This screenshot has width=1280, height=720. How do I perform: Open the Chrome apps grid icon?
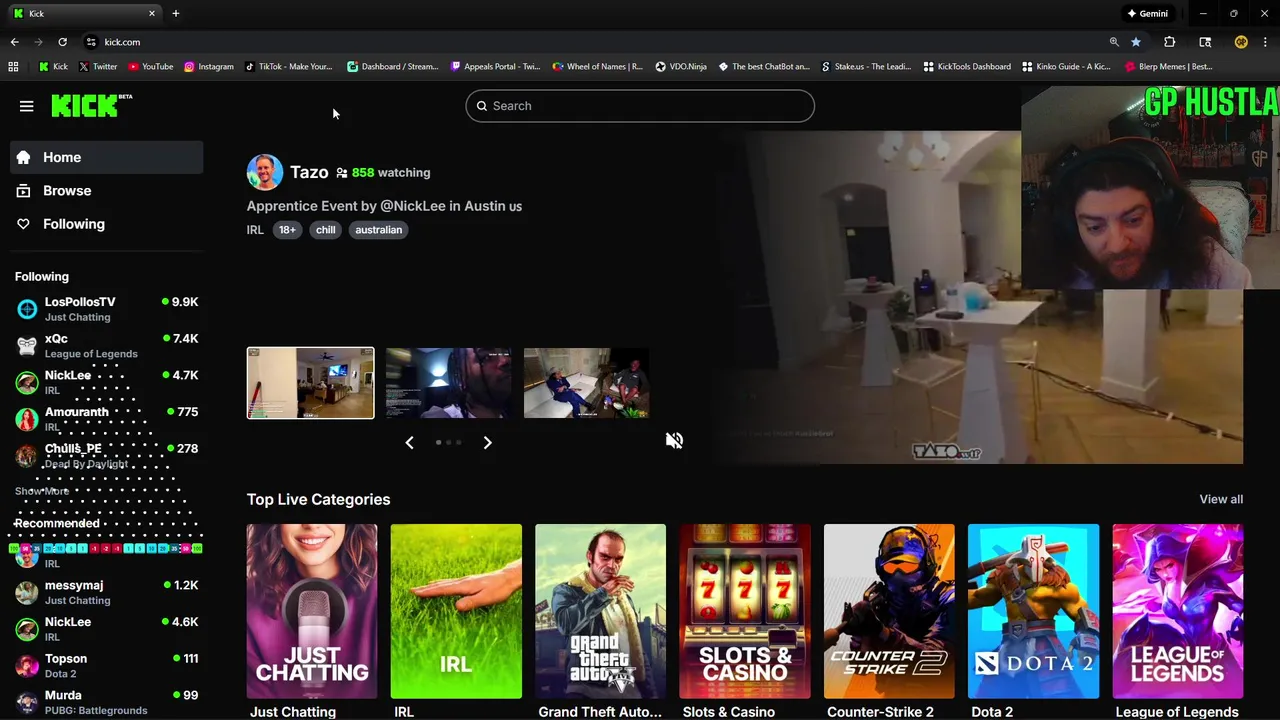13,67
